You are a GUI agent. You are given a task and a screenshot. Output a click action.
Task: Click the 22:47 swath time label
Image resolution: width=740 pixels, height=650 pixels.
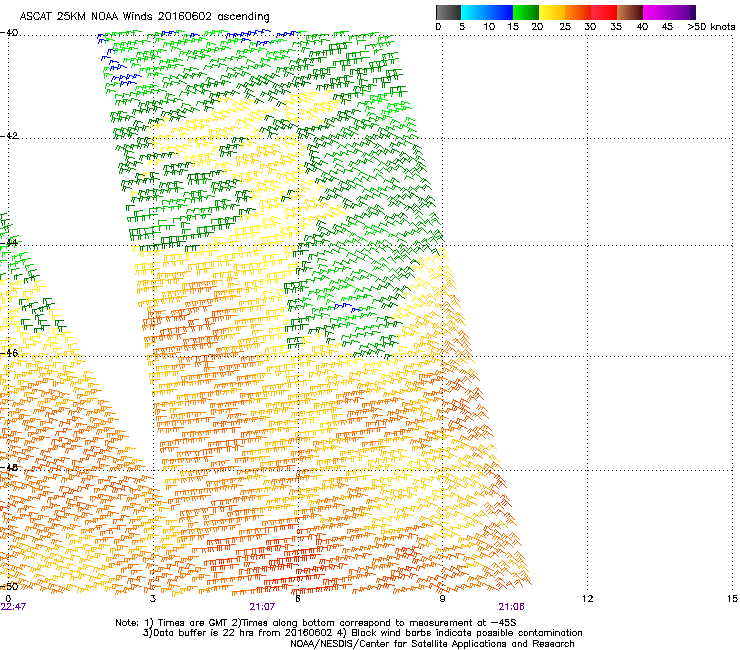click(13, 607)
